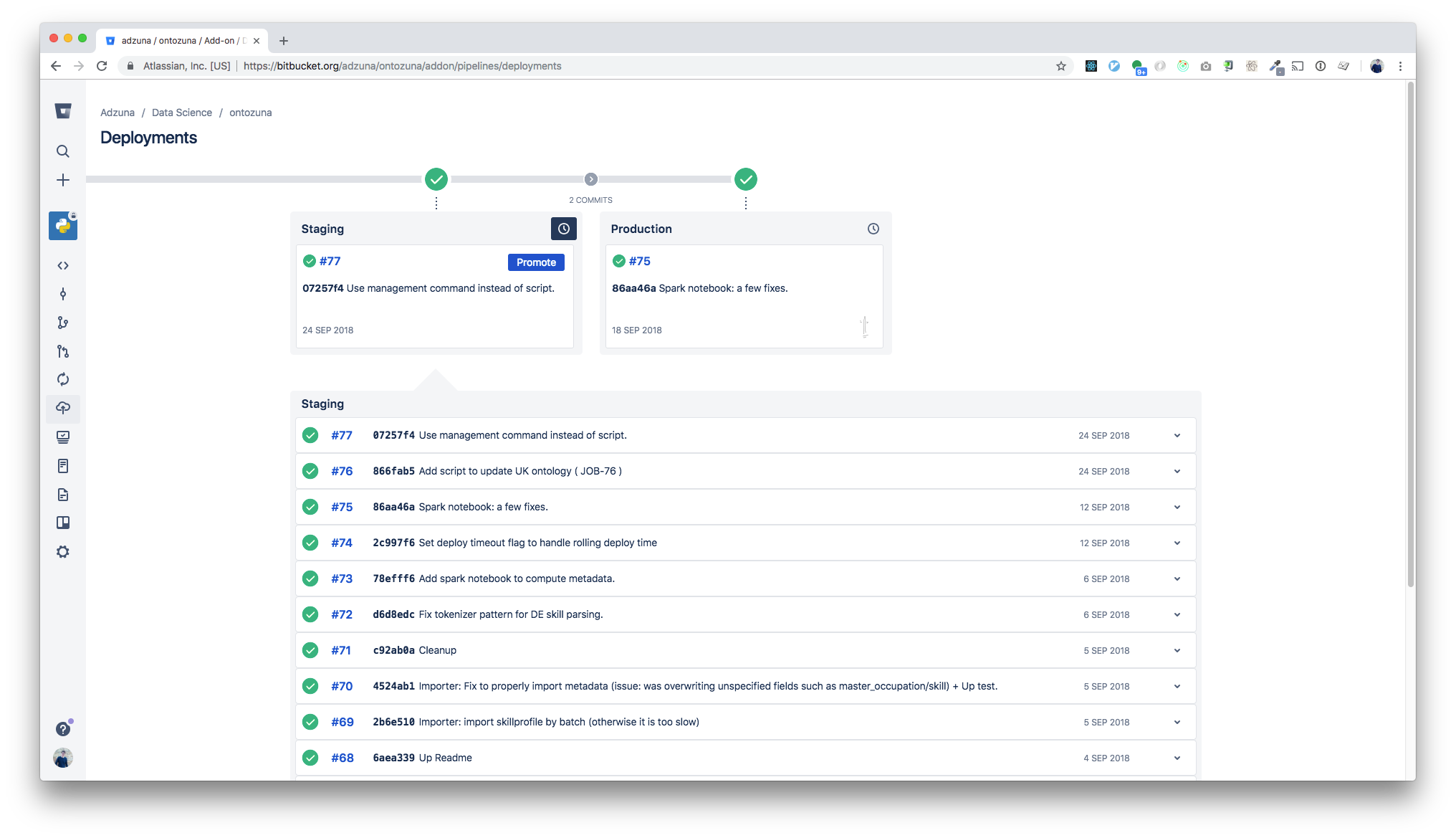Open the Staging three-dot menu

(436, 203)
